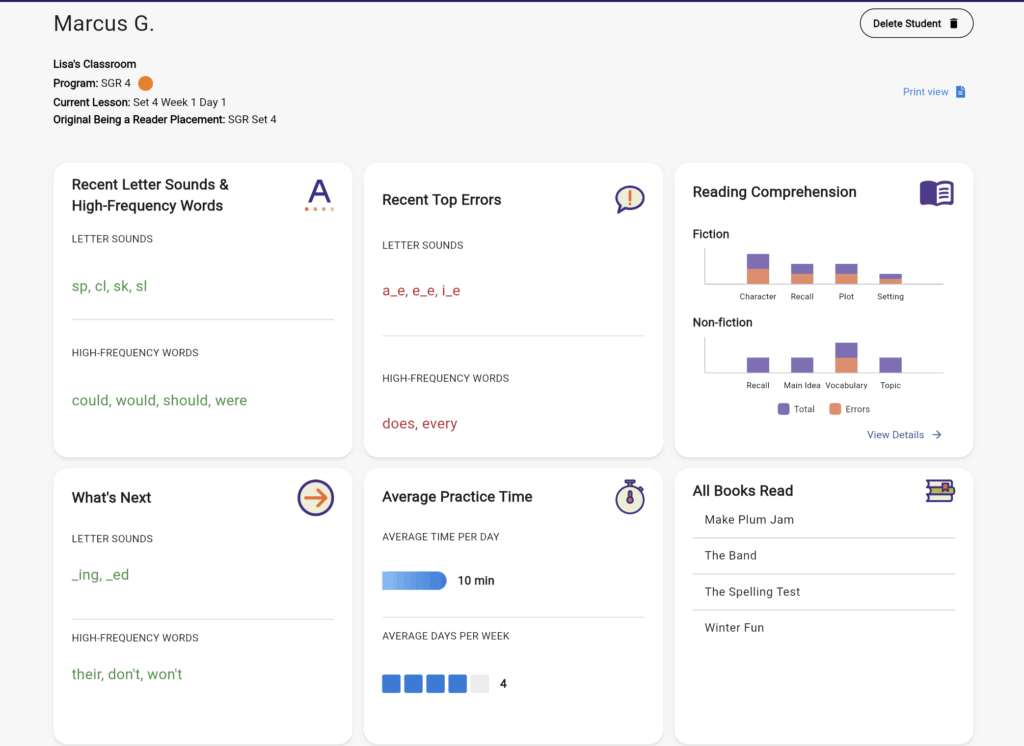The height and width of the screenshot is (746, 1024).
Task: Click the average time per day progress bar
Action: [x=414, y=581]
